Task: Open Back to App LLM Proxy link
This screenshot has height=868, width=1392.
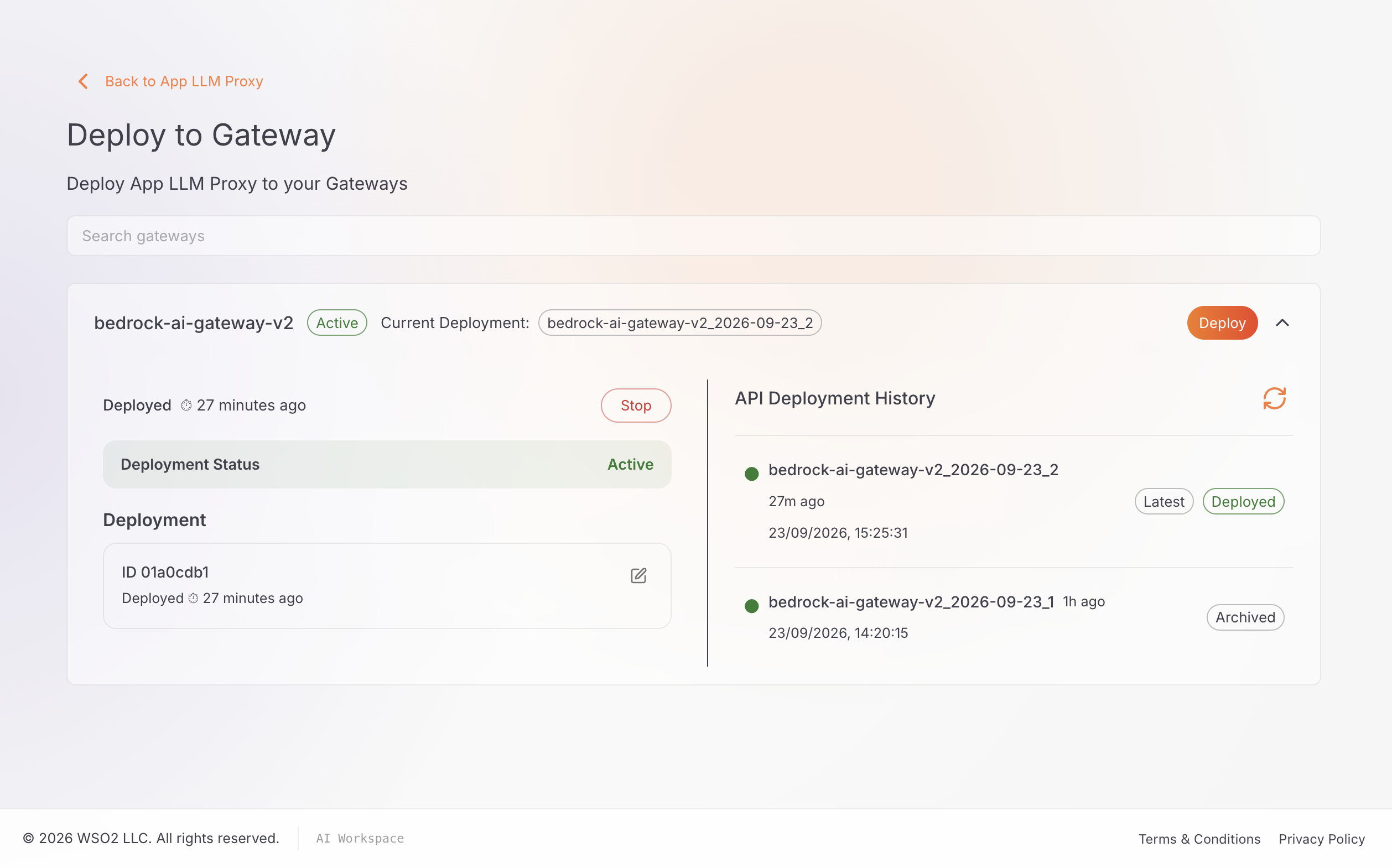Action: (184, 81)
